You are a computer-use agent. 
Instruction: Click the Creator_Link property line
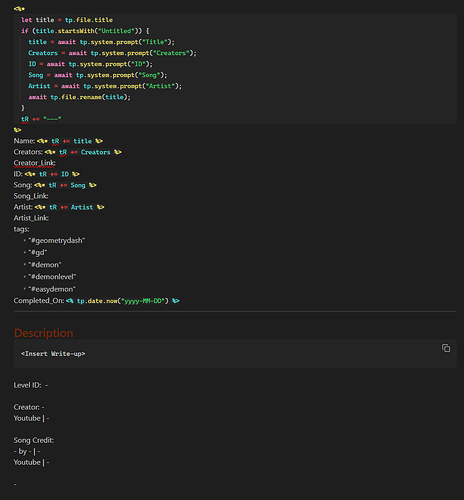[x=35, y=163]
